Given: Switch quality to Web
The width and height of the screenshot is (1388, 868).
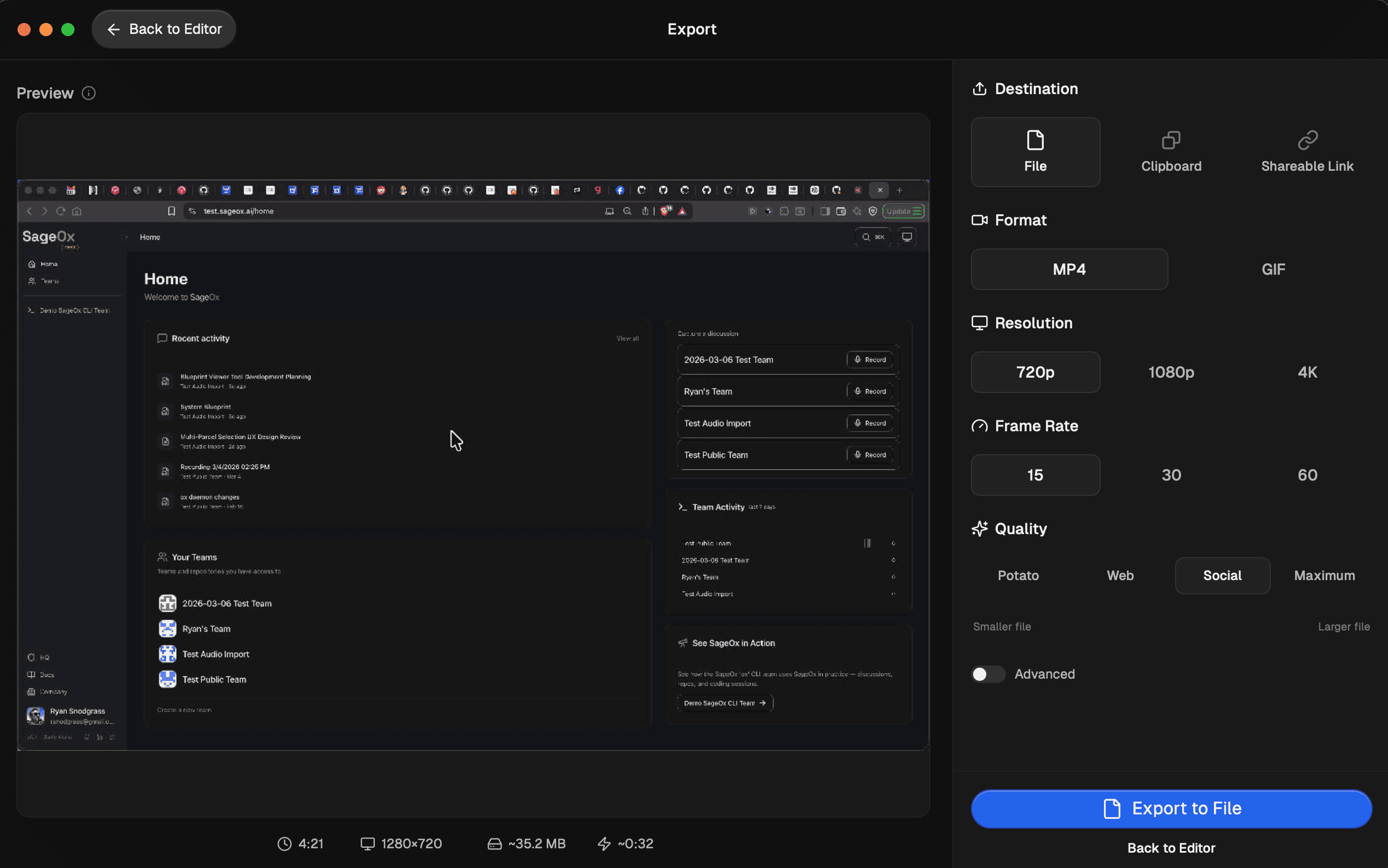Looking at the screenshot, I should (1119, 575).
